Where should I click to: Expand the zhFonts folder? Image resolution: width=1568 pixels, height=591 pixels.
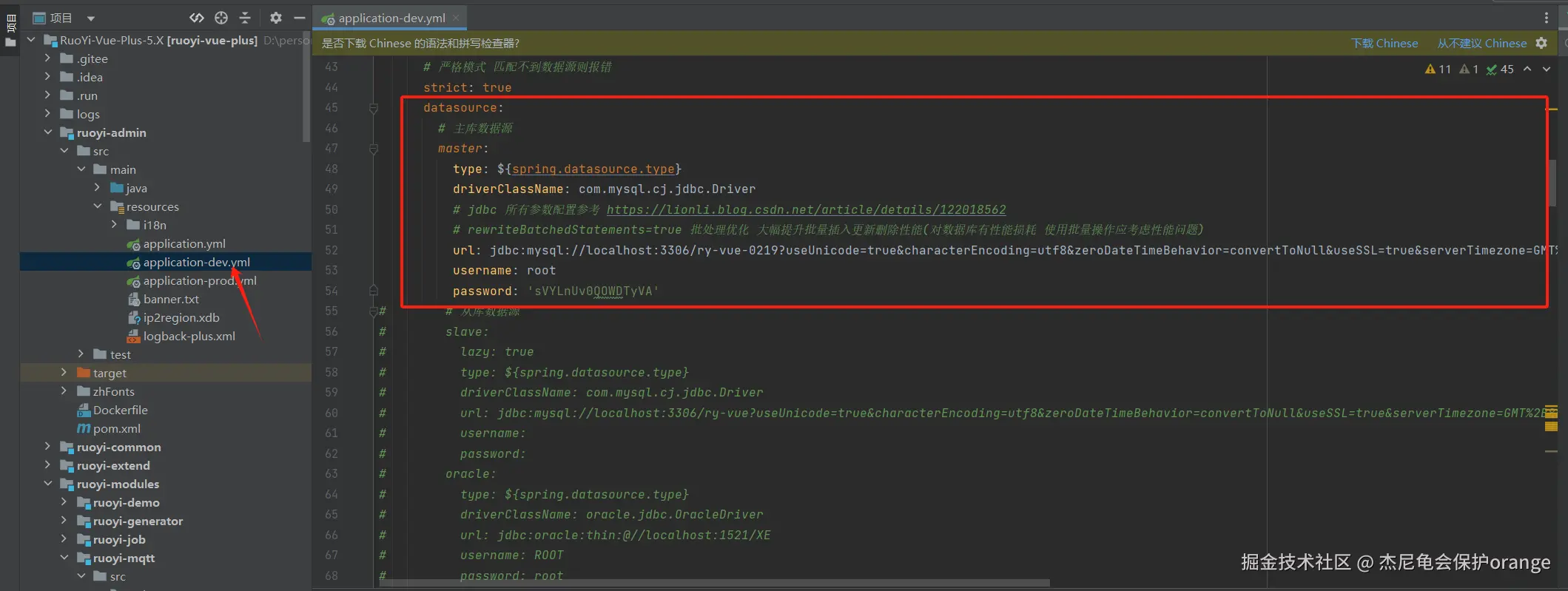click(64, 391)
